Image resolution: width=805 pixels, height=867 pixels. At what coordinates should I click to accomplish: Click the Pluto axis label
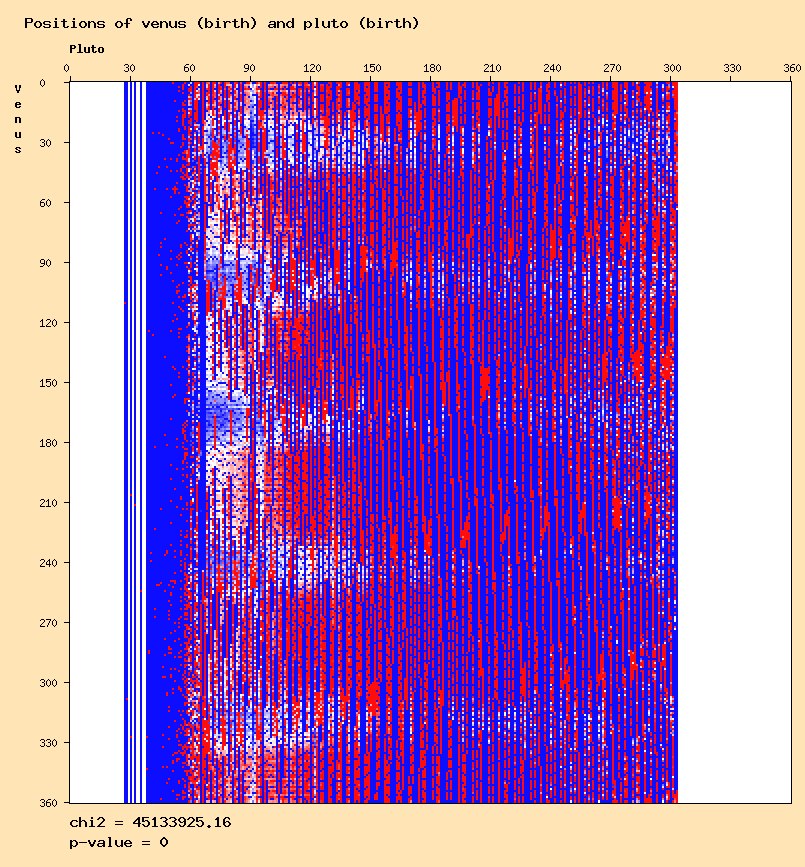coord(87,49)
